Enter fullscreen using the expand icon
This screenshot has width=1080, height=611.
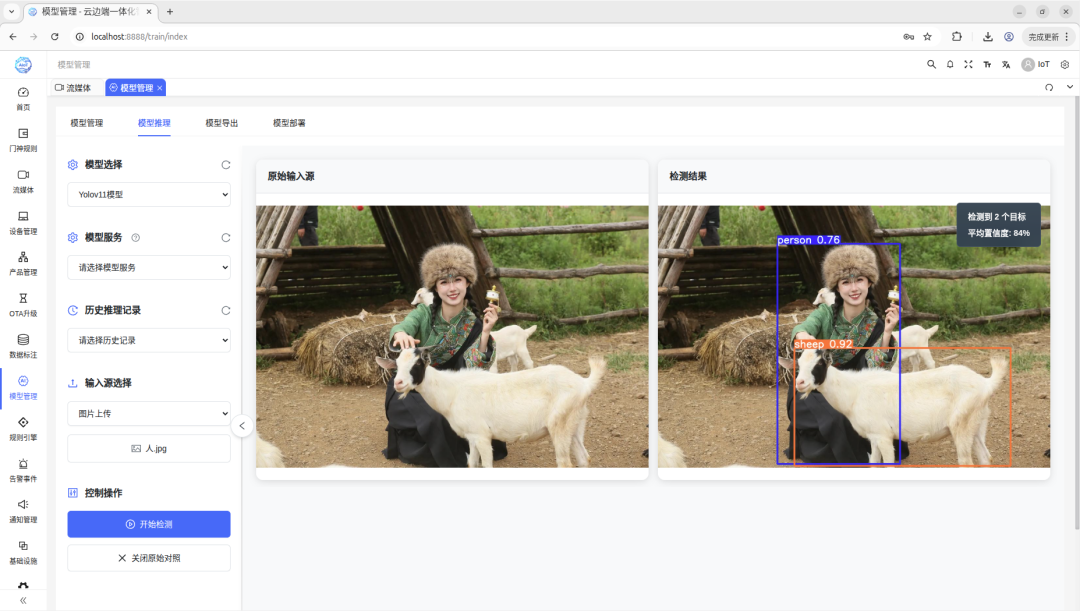tap(968, 64)
